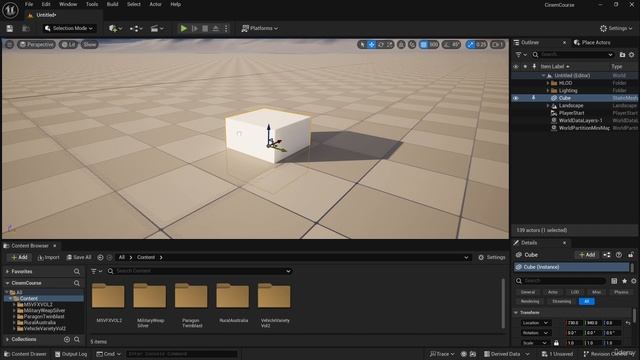Open the Build menu
This screenshot has width=640, height=360.
112,4
